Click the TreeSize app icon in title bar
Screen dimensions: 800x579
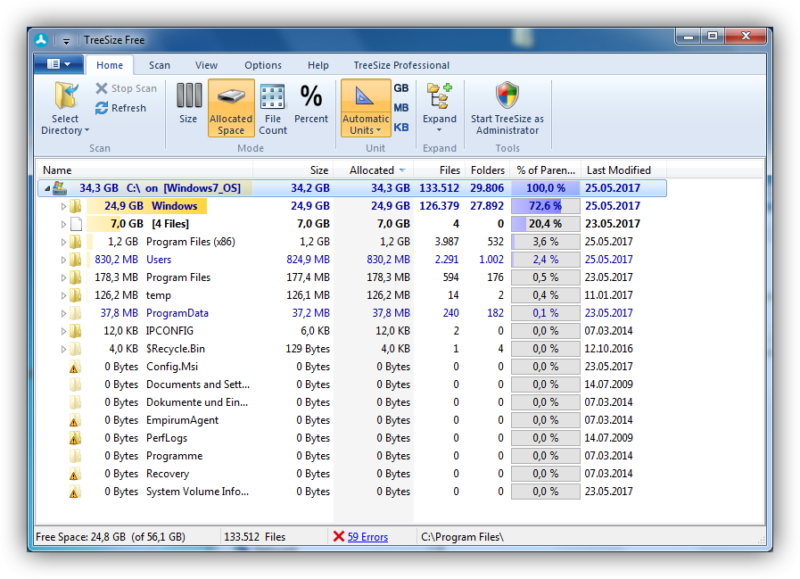pyautogui.click(x=41, y=40)
